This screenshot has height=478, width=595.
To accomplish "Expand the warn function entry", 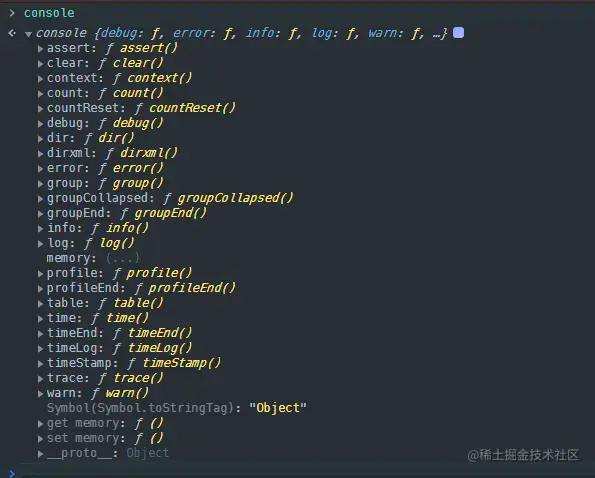I will click(x=40, y=393).
